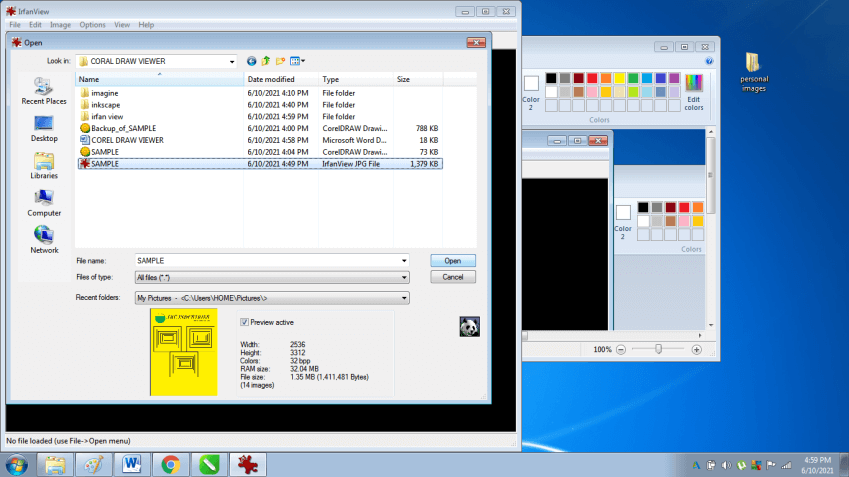Click Edit colors in Paint window
Image resolution: width=849 pixels, height=477 pixels.
(x=694, y=93)
